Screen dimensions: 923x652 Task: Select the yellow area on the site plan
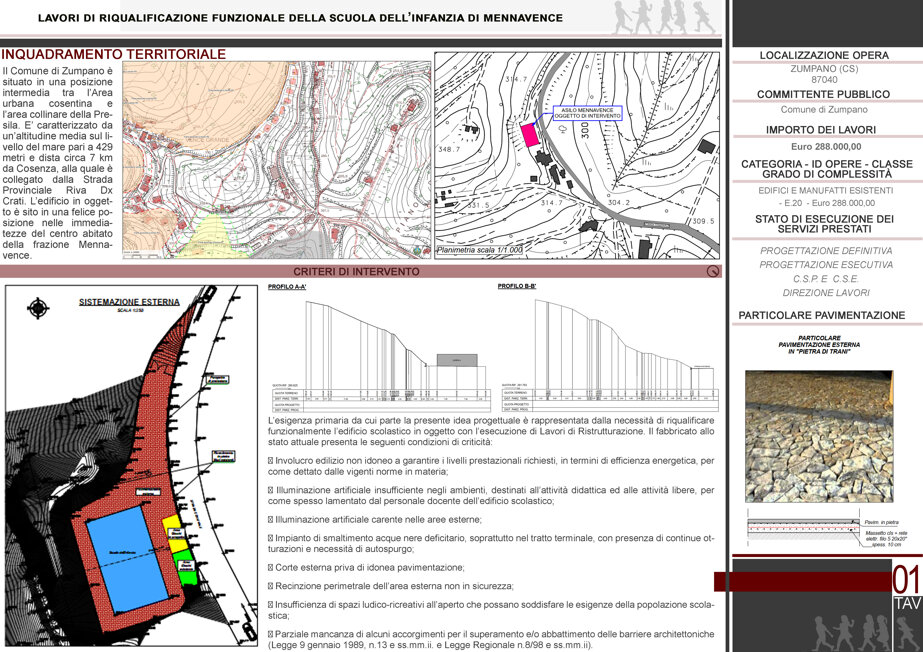[x=174, y=534]
